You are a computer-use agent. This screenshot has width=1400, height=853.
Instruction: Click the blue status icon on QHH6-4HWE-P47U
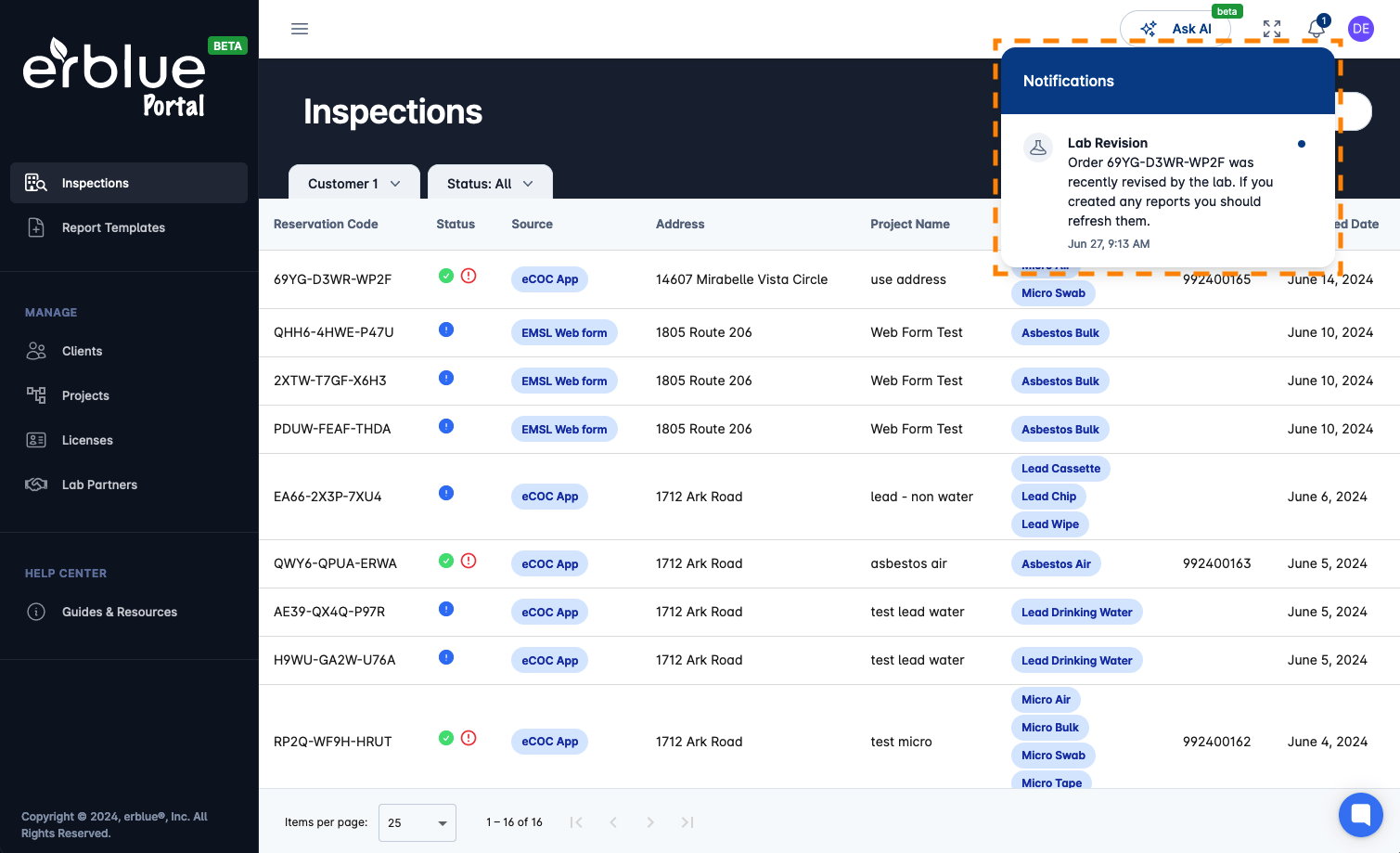[446, 330]
